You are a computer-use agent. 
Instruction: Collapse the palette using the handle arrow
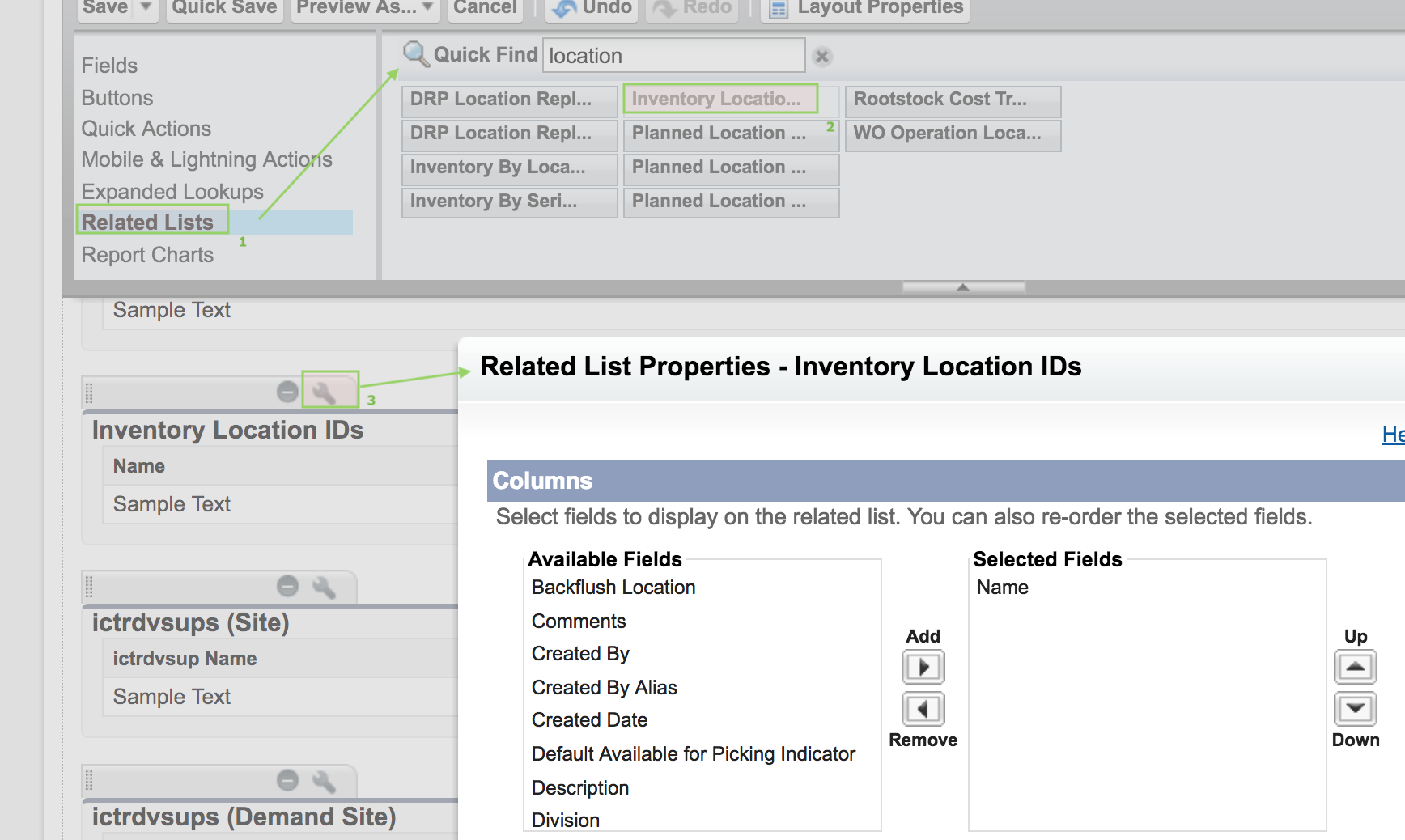tap(963, 287)
